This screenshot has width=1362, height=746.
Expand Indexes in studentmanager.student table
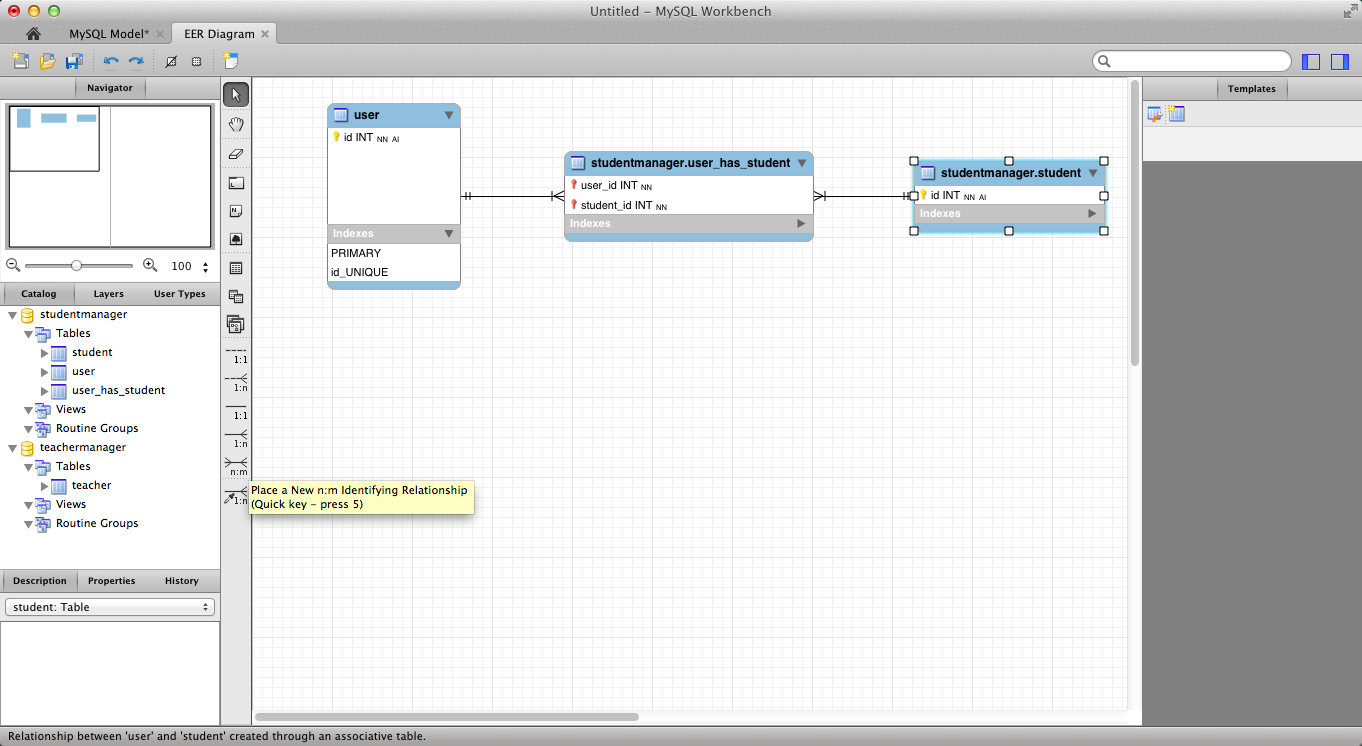pos(1092,214)
